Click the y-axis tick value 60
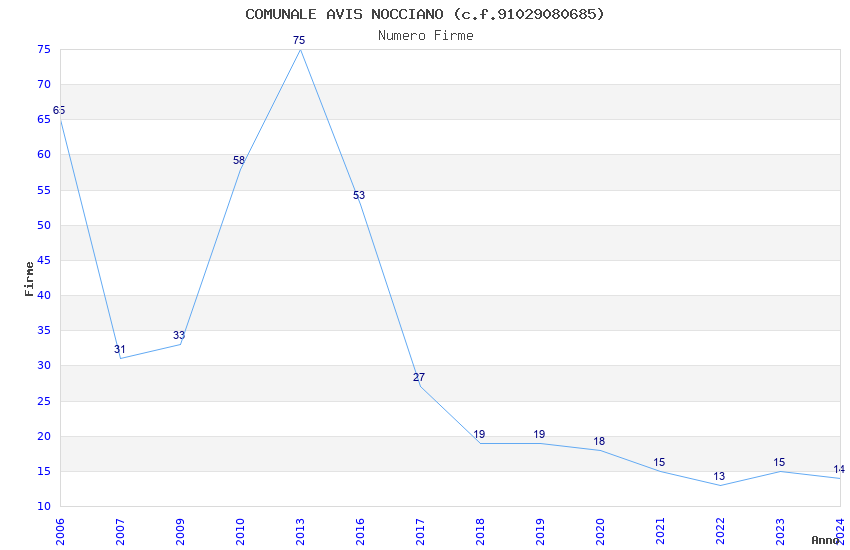Viewport: 850px width, 550px height. (x=44, y=154)
